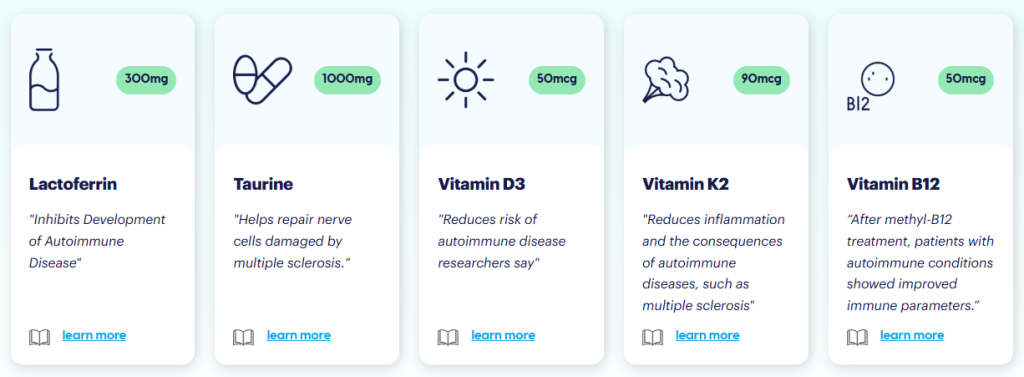Click the pills capsule icon for Taurine
The height and width of the screenshot is (377, 1024).
click(x=263, y=80)
